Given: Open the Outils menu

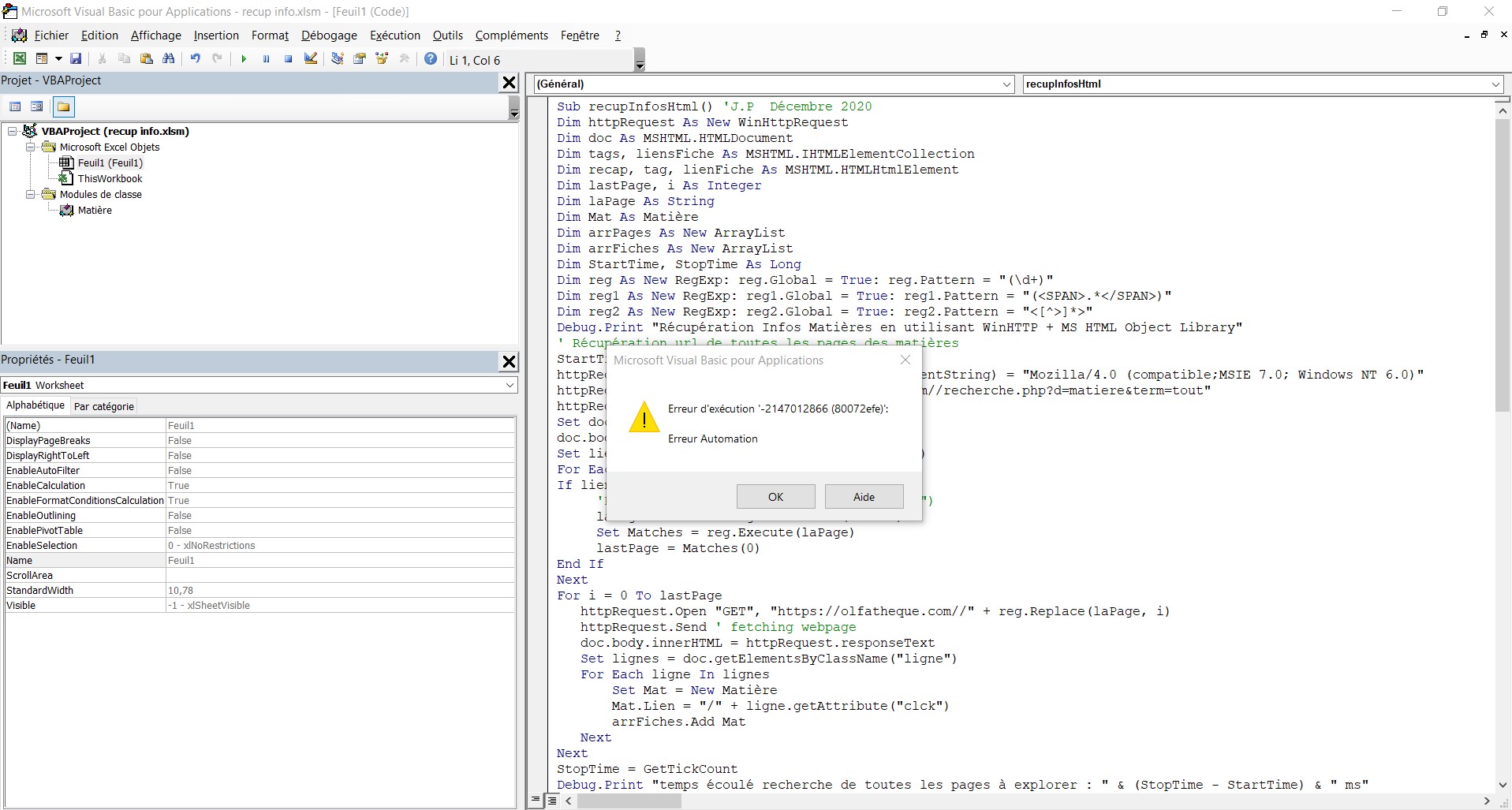Looking at the screenshot, I should (447, 35).
